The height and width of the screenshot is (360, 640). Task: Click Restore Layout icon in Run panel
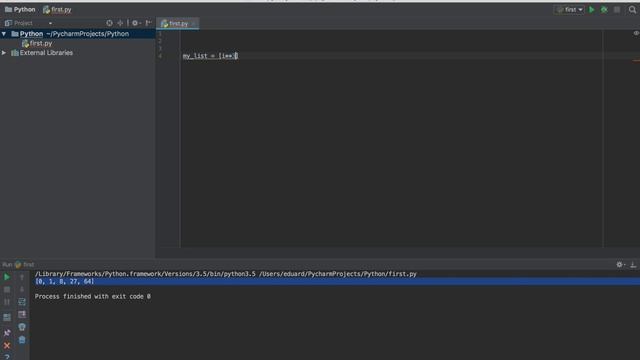7,317
